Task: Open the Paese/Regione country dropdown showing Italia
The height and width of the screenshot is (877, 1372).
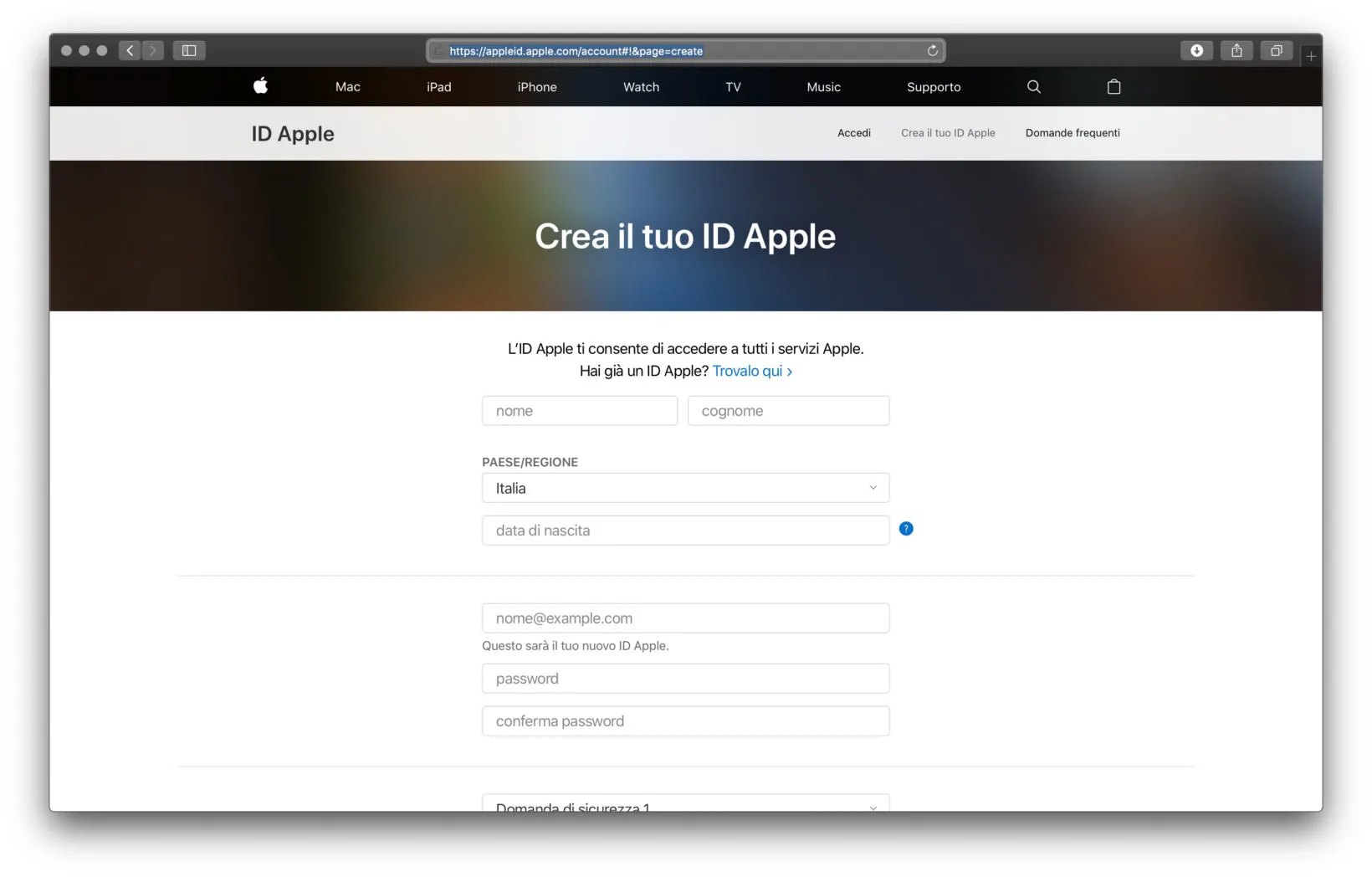Action: point(685,488)
